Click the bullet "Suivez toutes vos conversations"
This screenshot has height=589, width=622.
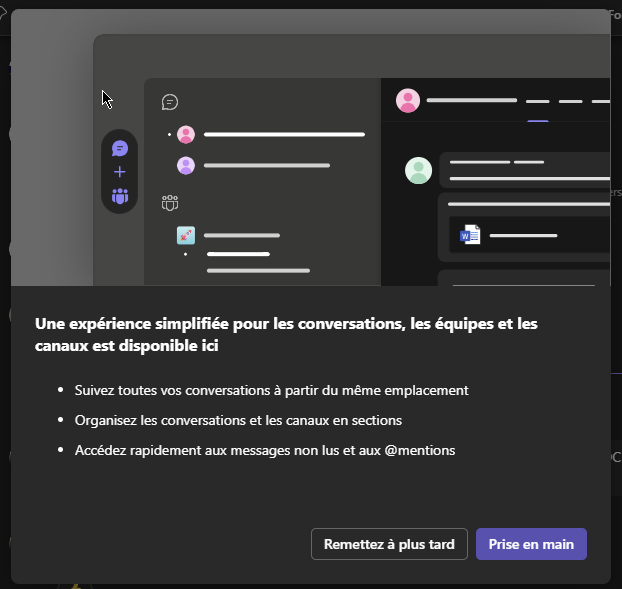pyautogui.click(x=271, y=390)
